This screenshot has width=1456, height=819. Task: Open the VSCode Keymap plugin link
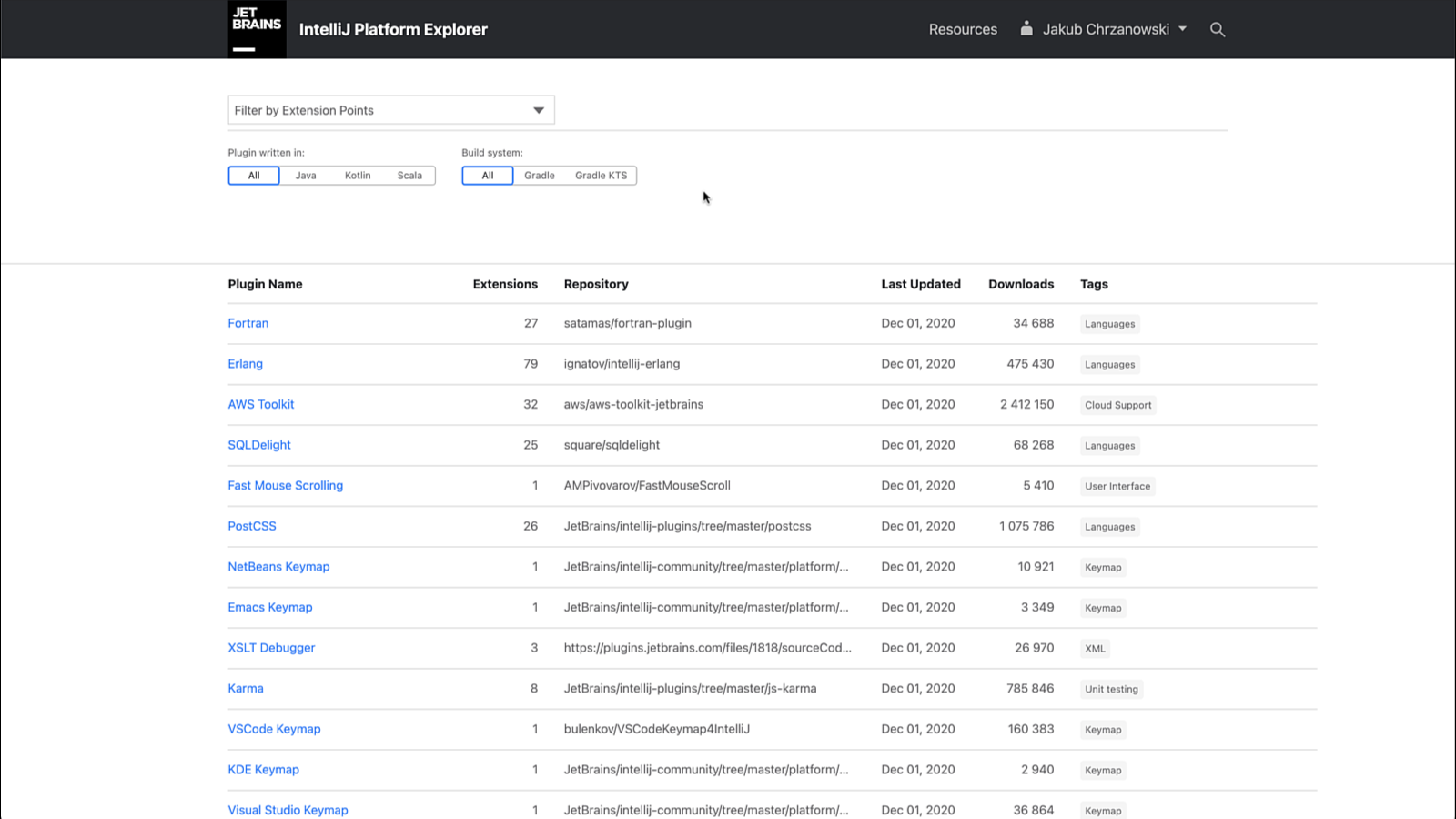point(274,729)
